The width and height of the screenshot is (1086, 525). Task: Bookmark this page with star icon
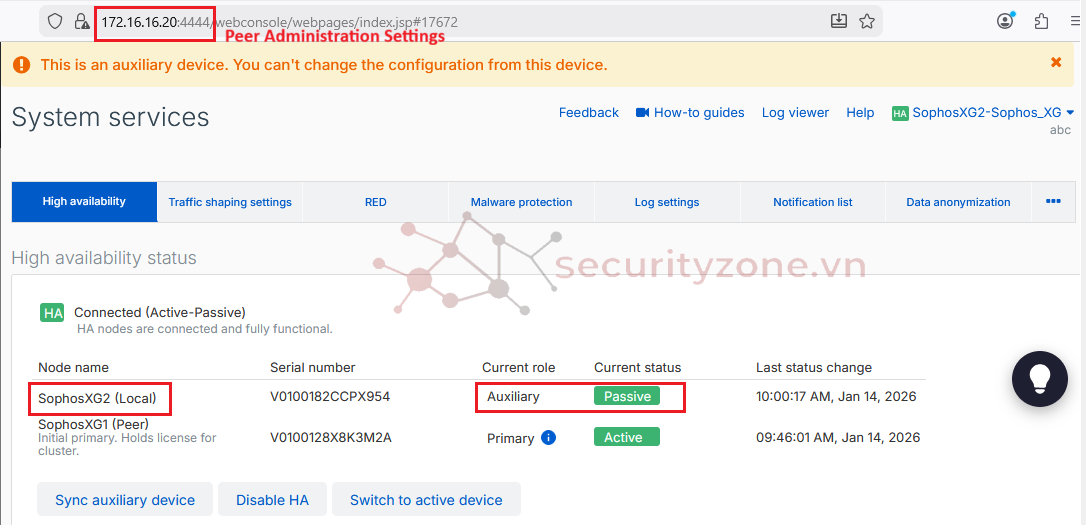pyautogui.click(x=867, y=21)
